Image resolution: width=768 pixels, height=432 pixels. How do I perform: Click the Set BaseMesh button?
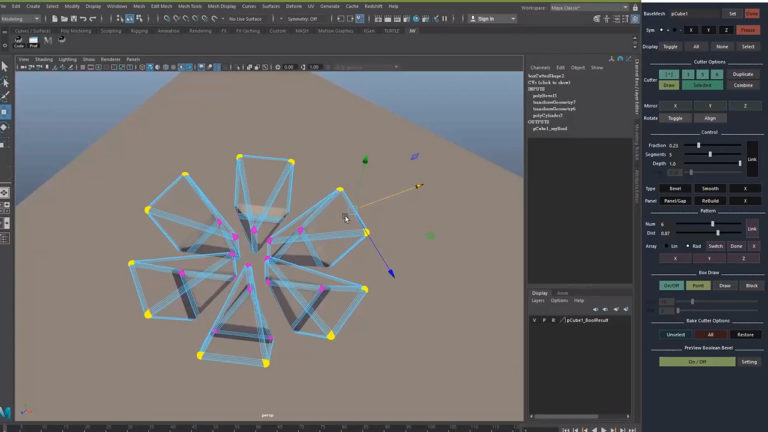coord(732,13)
